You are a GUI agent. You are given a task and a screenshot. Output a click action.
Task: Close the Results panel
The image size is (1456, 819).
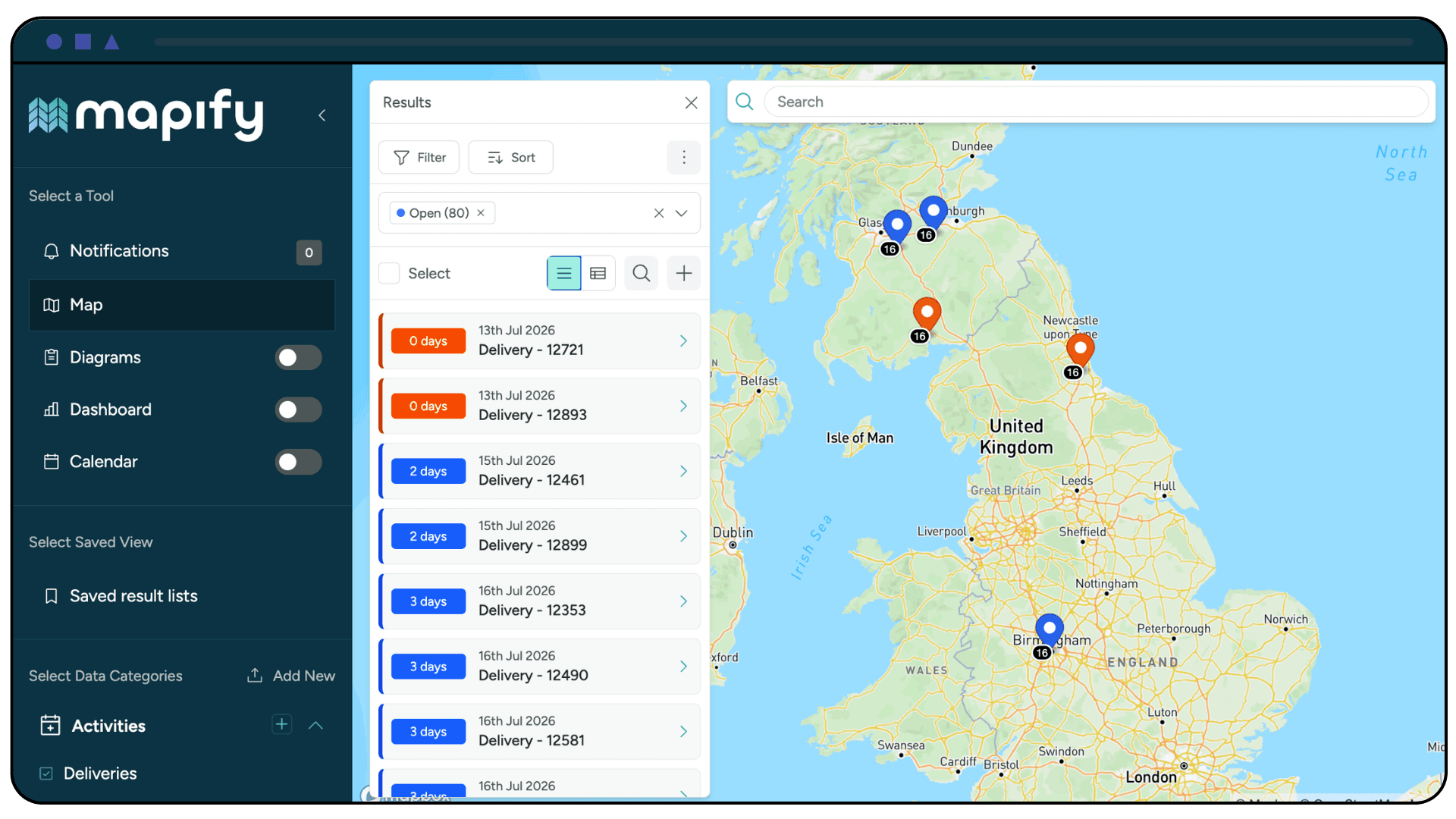(691, 102)
